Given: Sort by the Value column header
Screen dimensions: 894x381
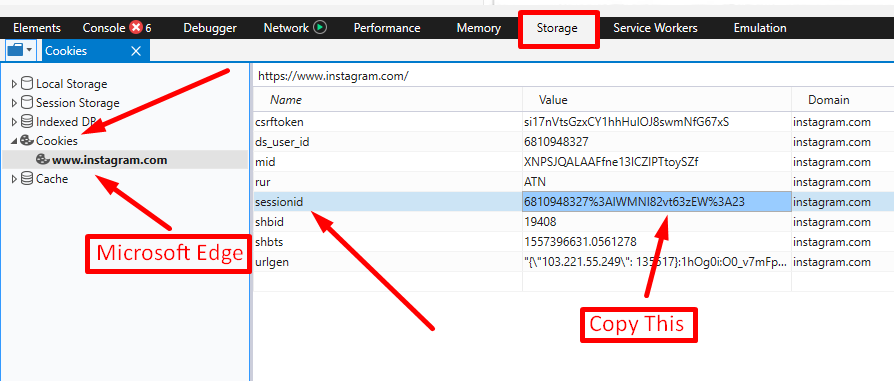Looking at the screenshot, I should pyautogui.click(x=553, y=100).
